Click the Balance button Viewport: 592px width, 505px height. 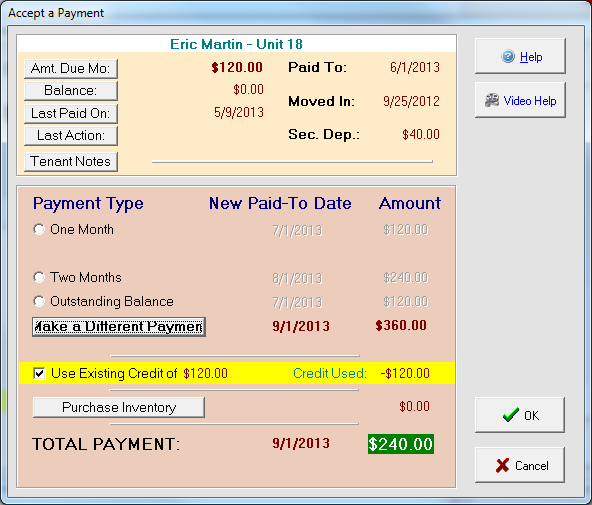(71, 91)
